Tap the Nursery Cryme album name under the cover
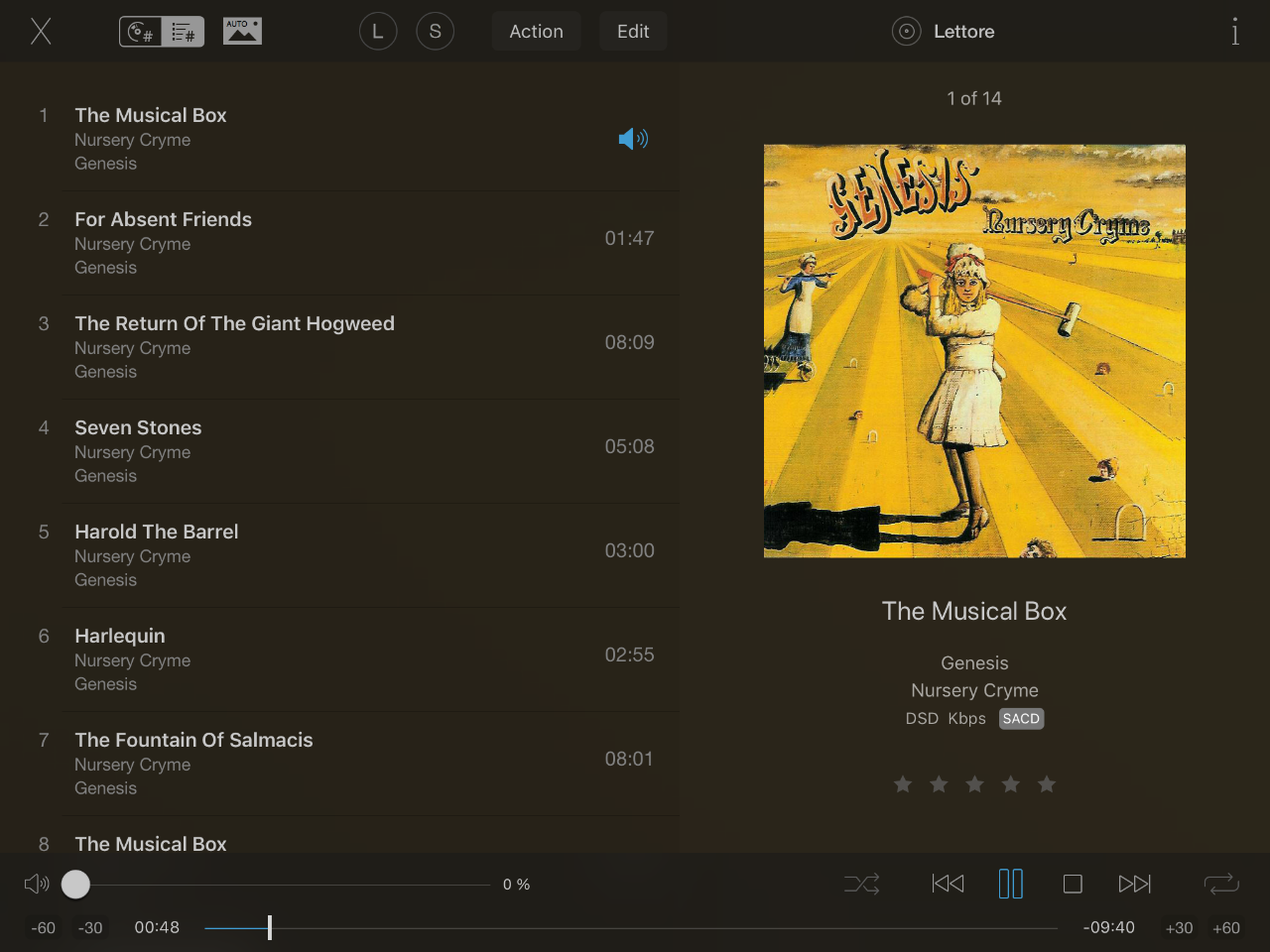Viewport: 1270px width, 952px height. 974,690
